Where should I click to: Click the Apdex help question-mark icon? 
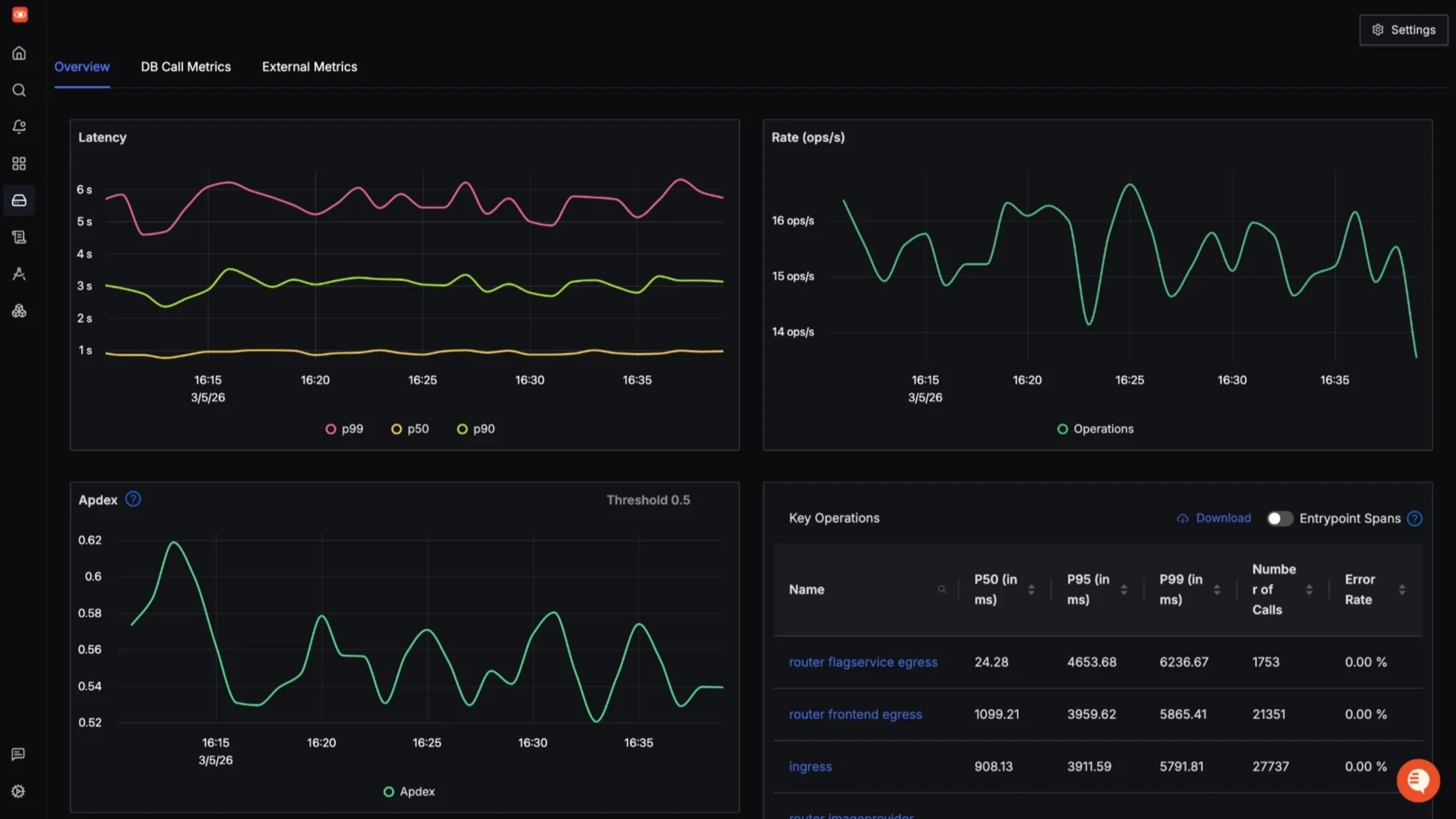coord(133,499)
